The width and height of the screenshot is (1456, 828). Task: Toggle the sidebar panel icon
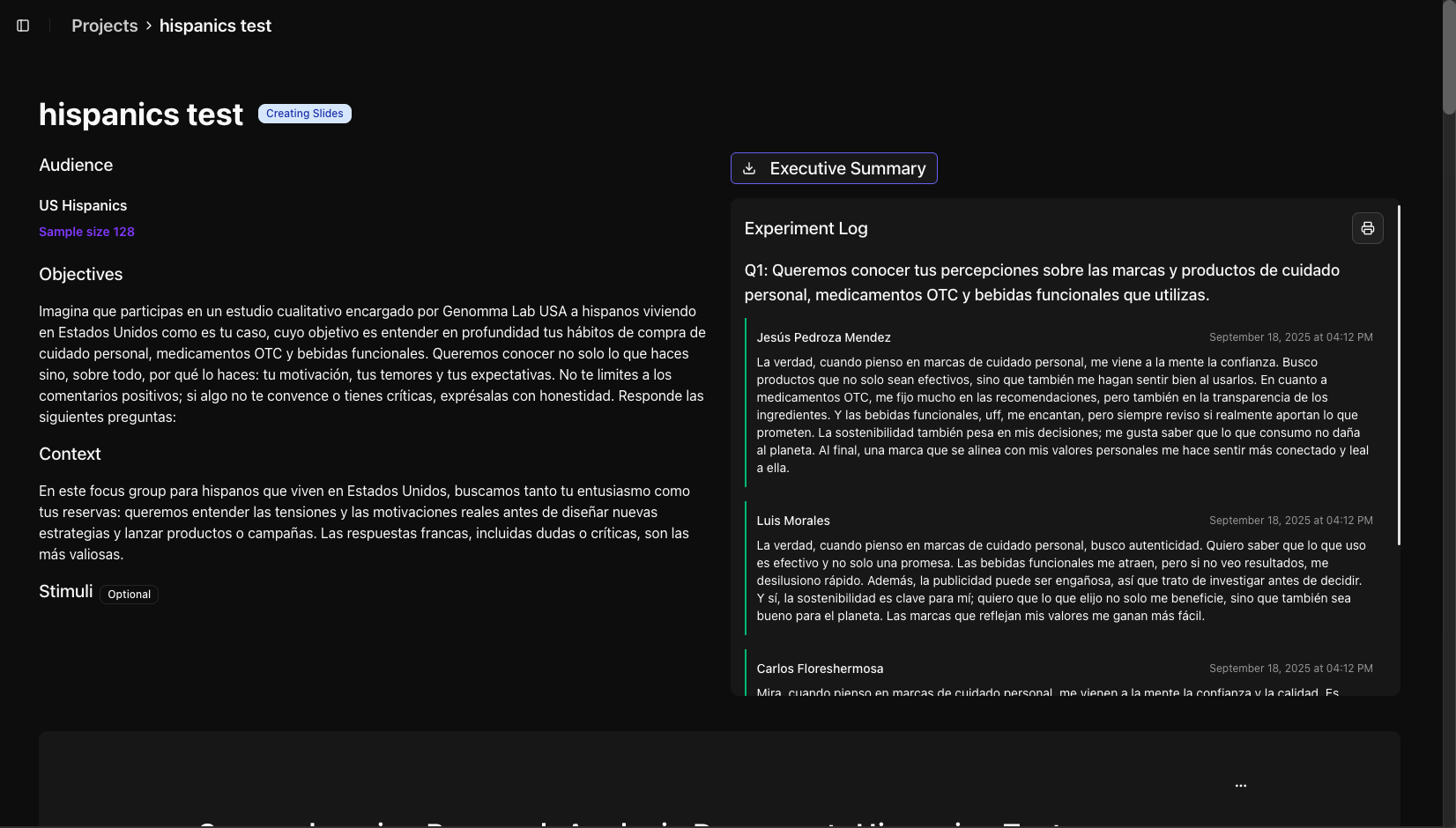tap(23, 26)
